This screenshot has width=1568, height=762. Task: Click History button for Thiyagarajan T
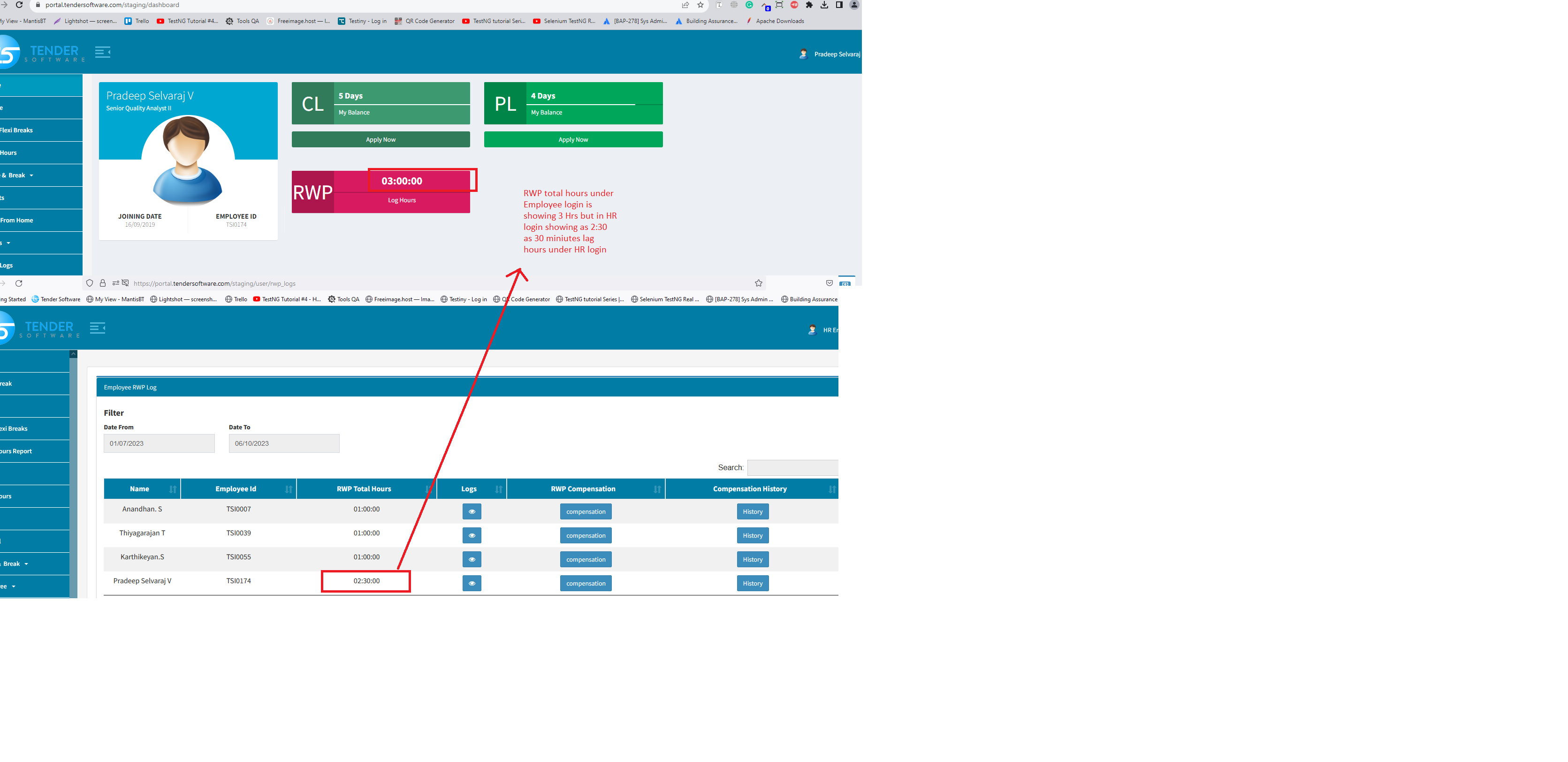[x=753, y=535]
